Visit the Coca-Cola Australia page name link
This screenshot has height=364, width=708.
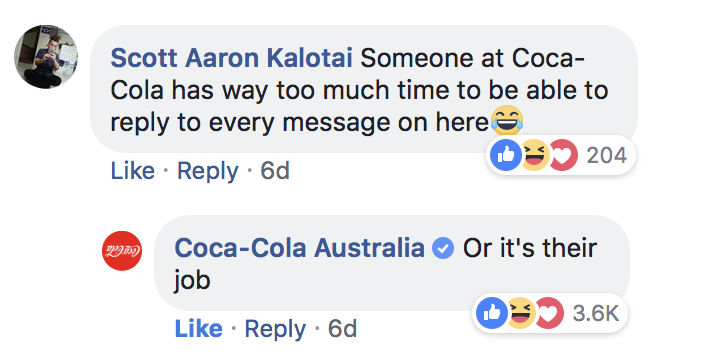(300, 248)
